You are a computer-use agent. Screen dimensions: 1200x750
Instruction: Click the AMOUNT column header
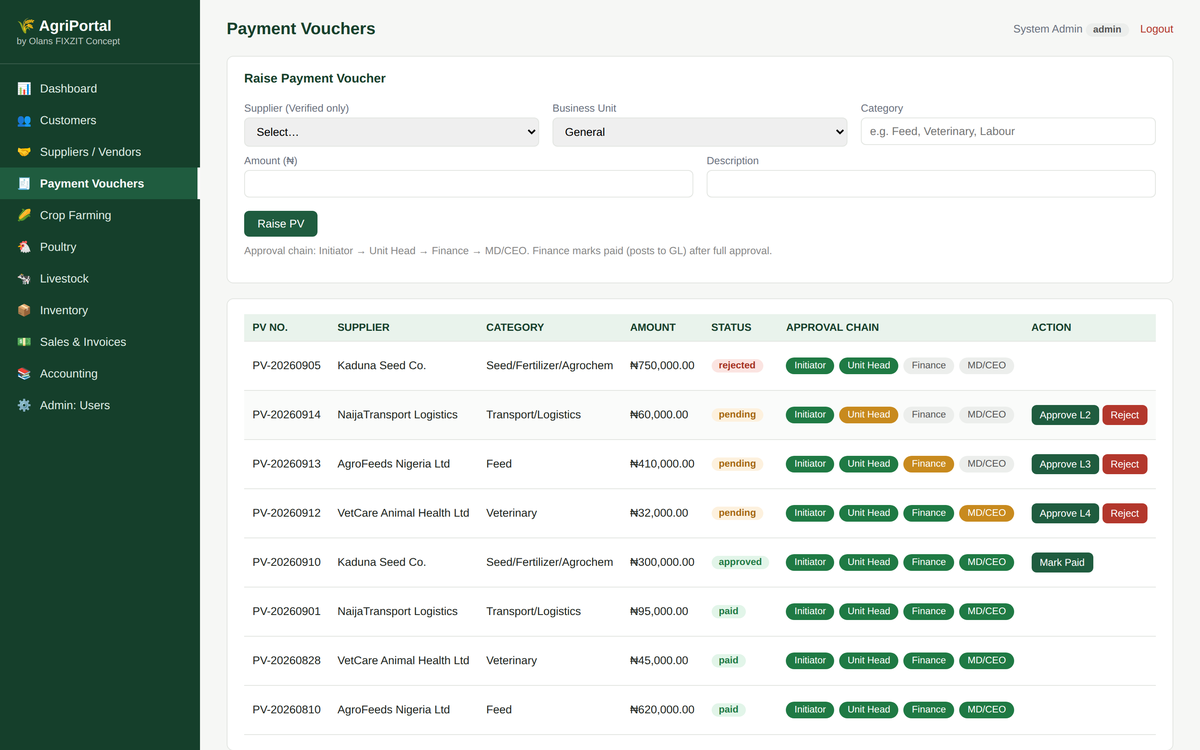pyautogui.click(x=653, y=327)
